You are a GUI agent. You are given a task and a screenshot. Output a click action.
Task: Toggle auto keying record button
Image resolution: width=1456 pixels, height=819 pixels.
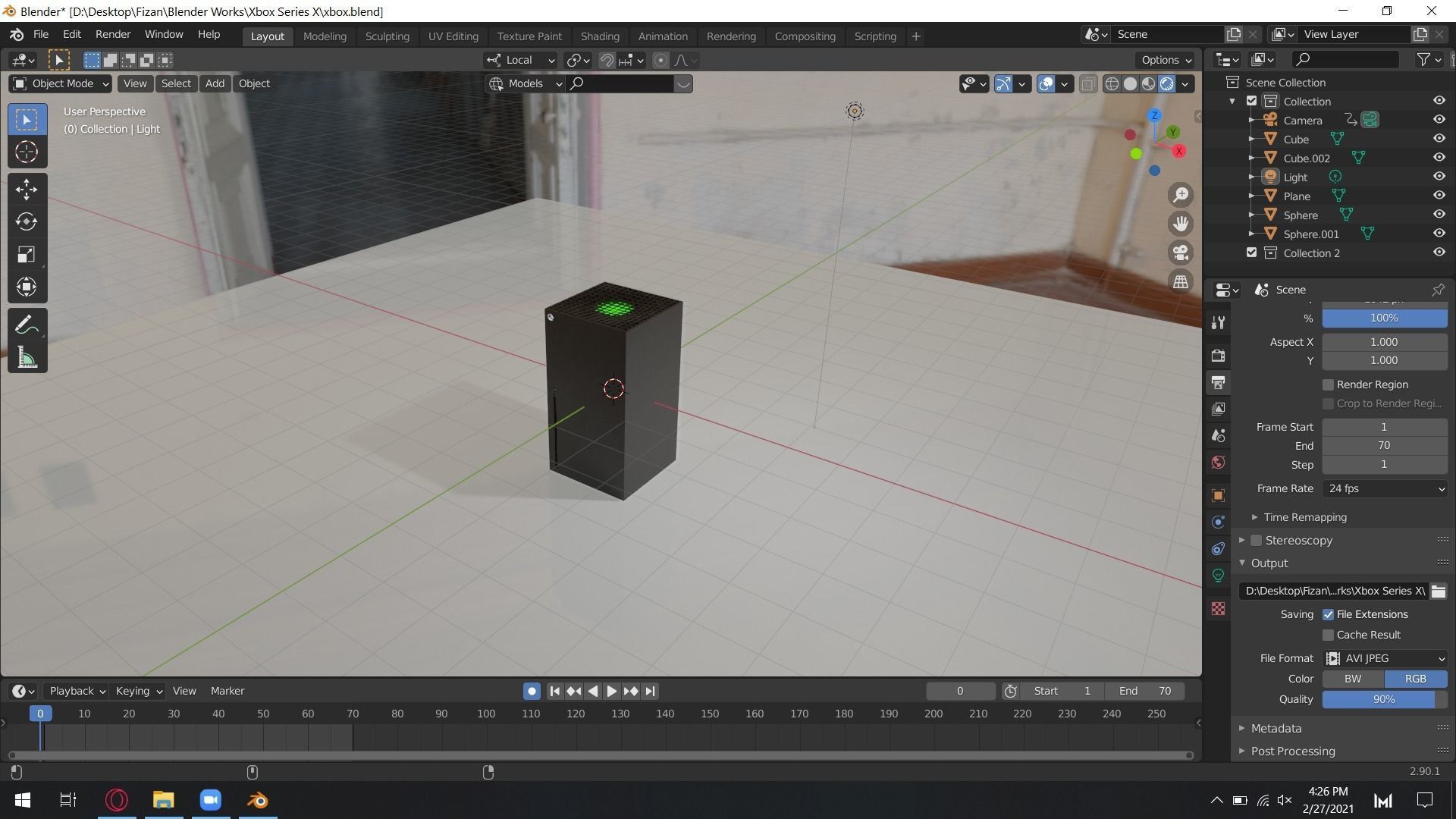[x=532, y=691]
